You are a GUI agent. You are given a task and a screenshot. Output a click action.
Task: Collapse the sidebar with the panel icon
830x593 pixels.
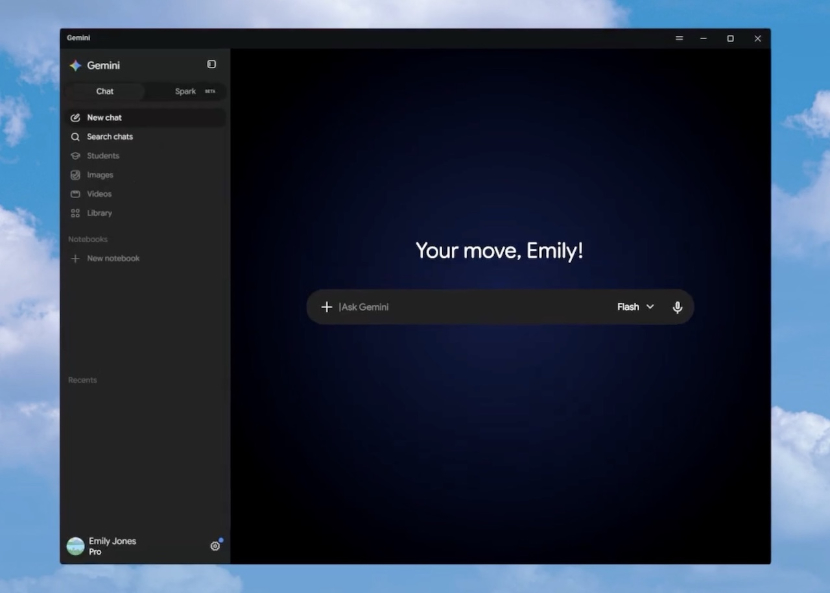click(211, 64)
